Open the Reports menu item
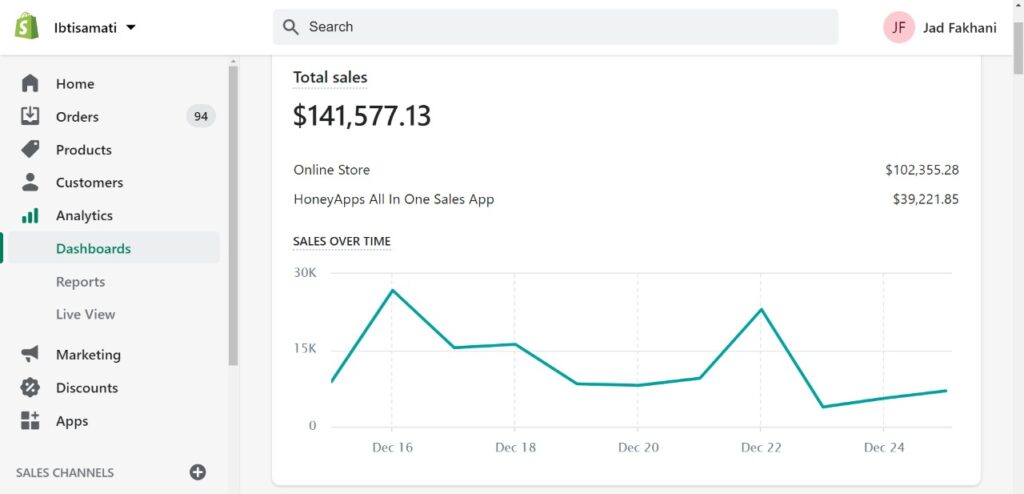This screenshot has height=494, width=1024. click(80, 282)
